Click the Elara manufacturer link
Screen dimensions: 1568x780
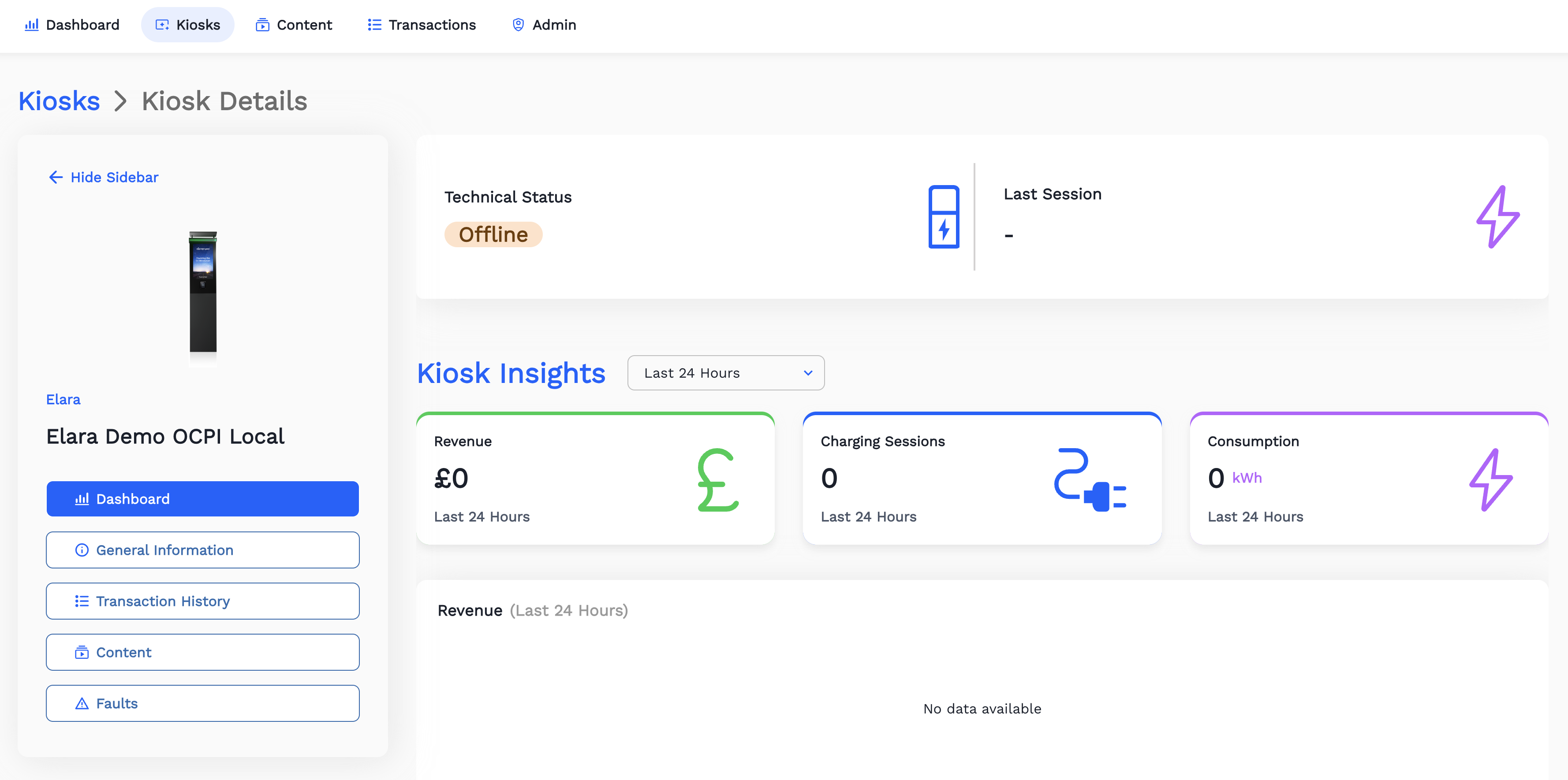click(63, 399)
